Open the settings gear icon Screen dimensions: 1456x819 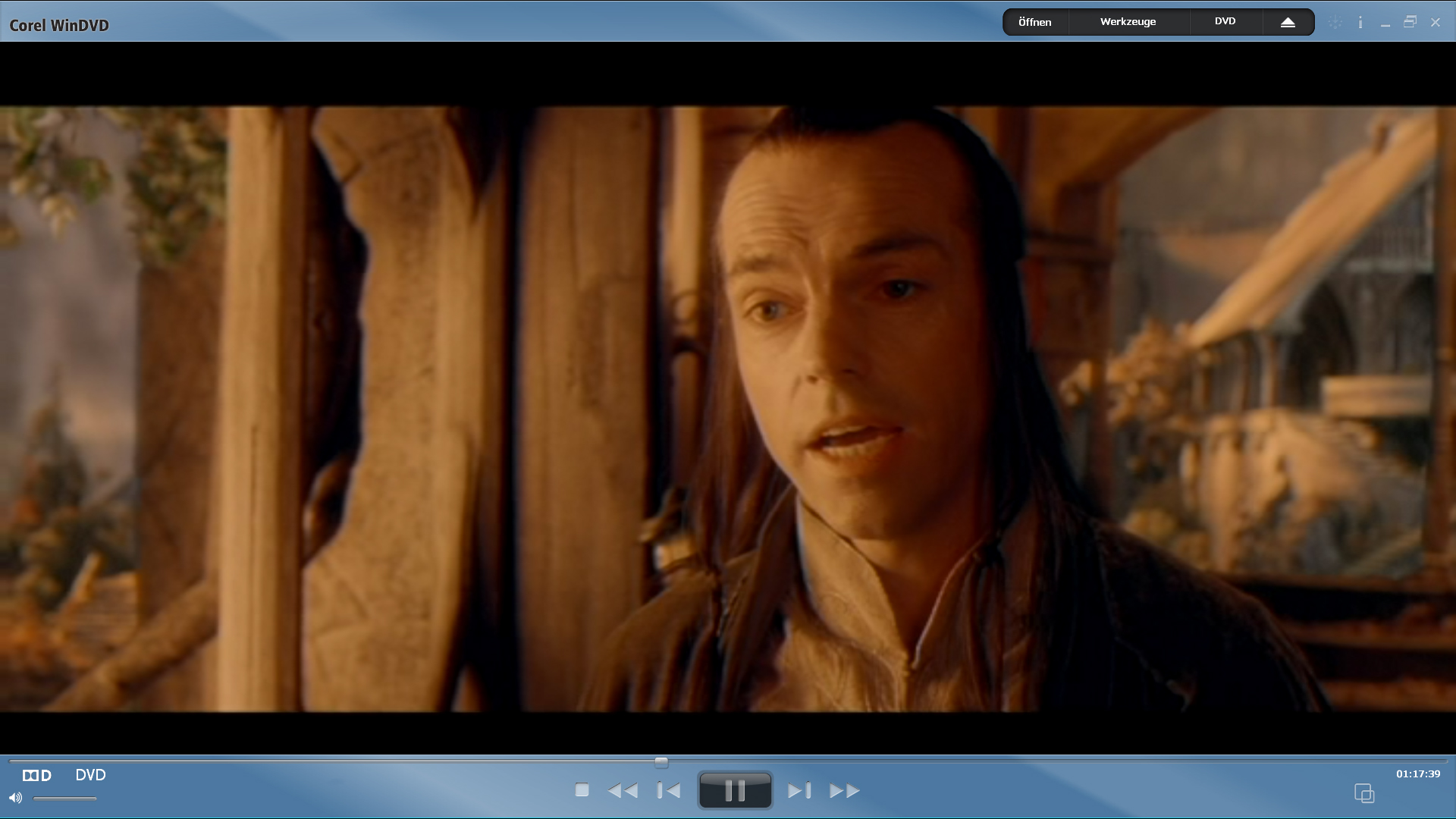1335,23
